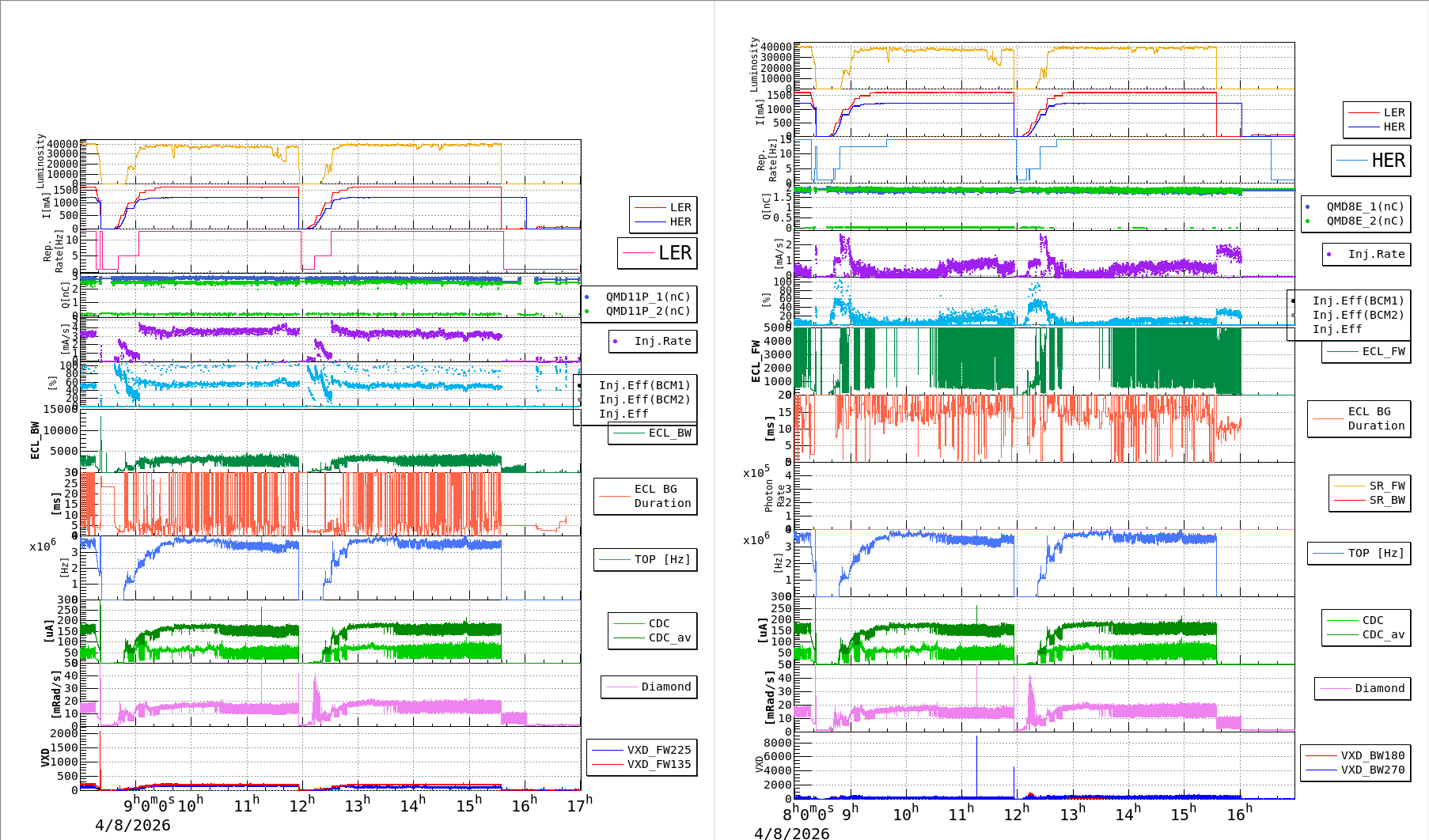Select the QMD8E_2(nC) legend entry
Screen dimensions: 1429x840
tap(1364, 221)
